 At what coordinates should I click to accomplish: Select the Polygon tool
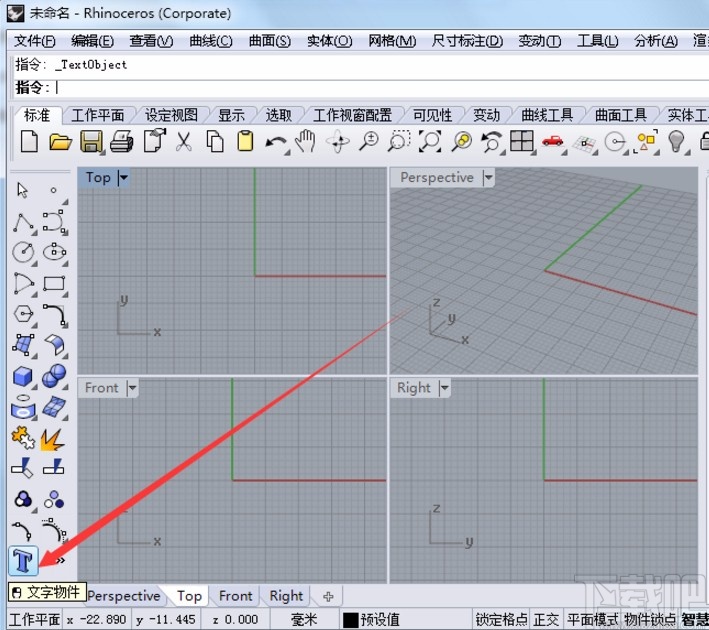coord(23,313)
